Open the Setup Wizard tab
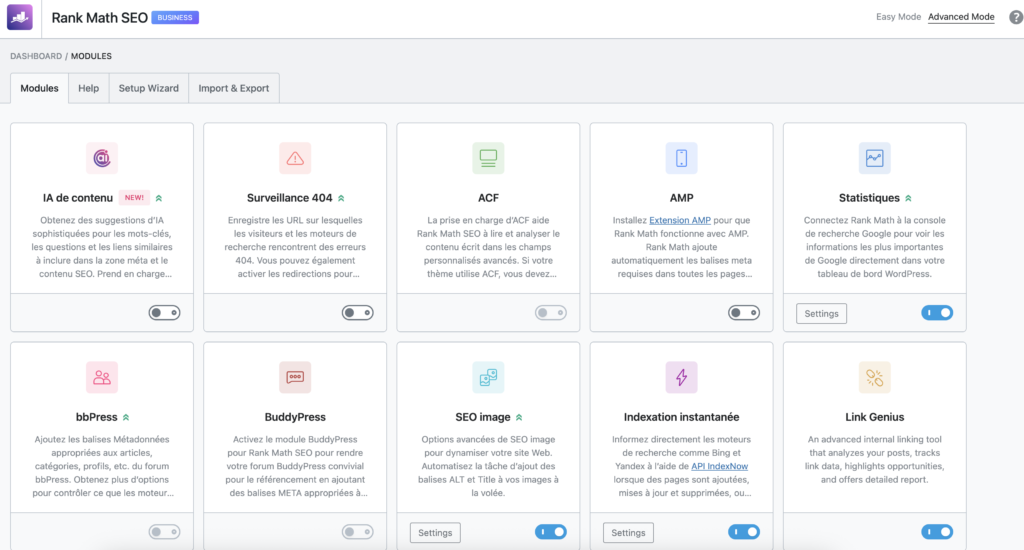The image size is (1024, 550). tap(149, 88)
